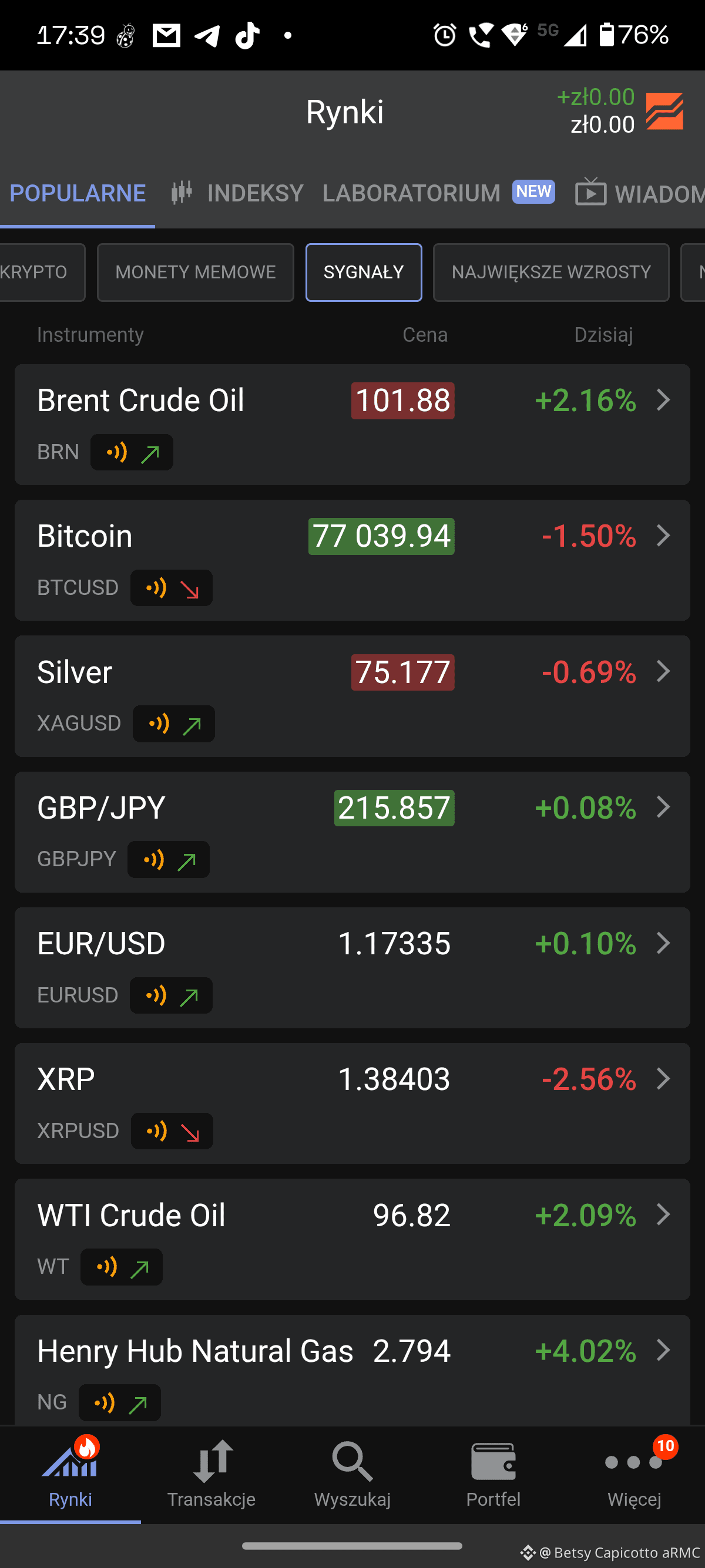Tap Brent Crude Oil signal indicator icon
Viewport: 705px width, 1568px height.
(132, 452)
